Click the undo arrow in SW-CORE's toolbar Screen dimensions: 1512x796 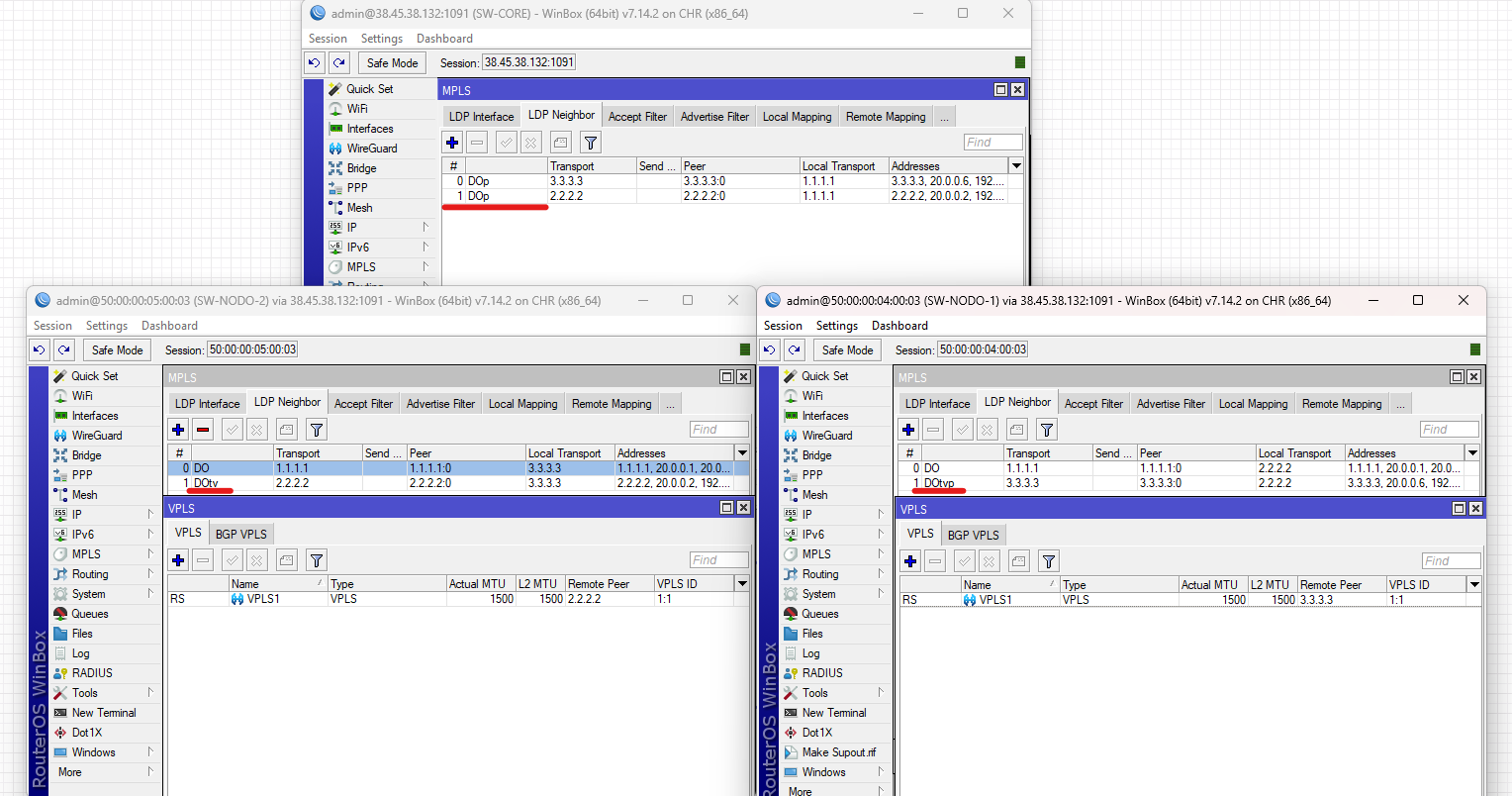tap(315, 61)
